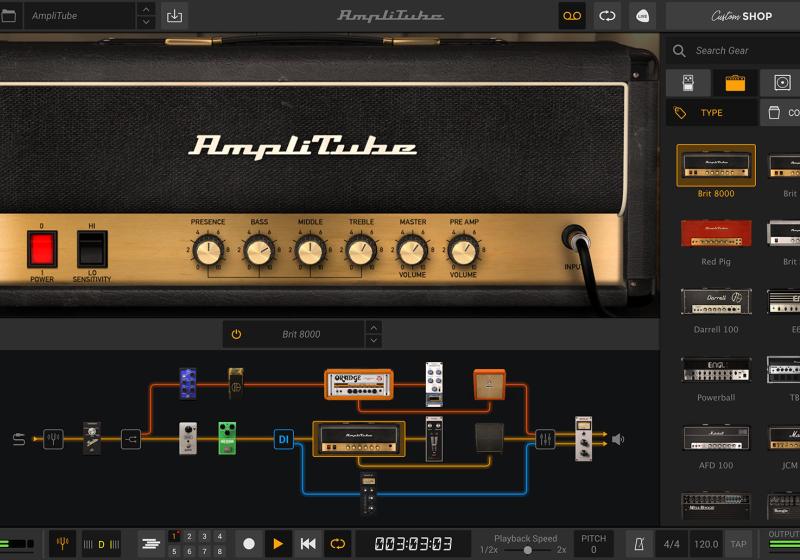Screen dimensions: 800x560
Task: Flip the HI/LO sensitivity switch
Action: click(x=92, y=249)
